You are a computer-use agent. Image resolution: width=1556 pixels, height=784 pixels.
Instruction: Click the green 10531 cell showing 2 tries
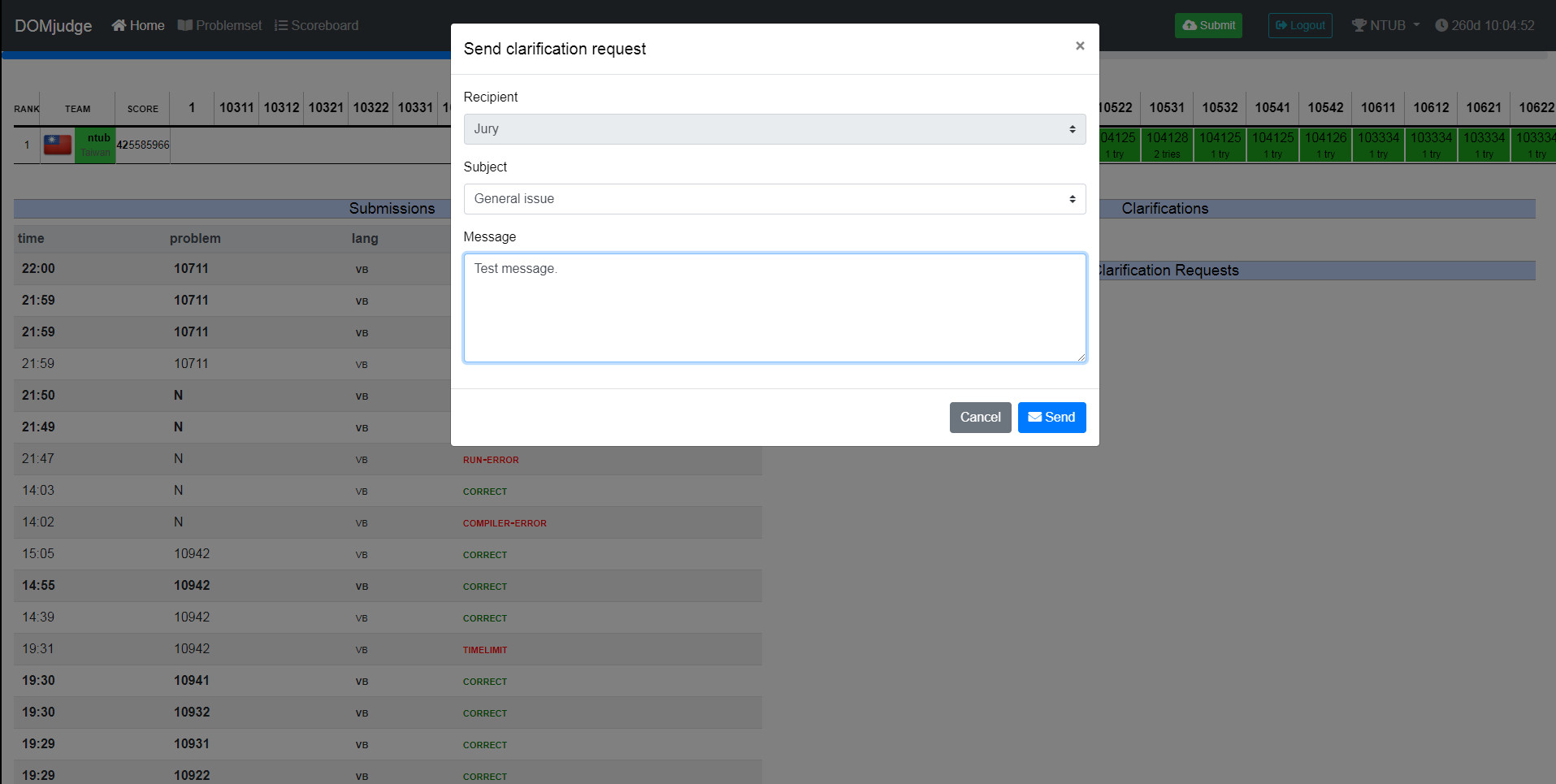[1166, 145]
